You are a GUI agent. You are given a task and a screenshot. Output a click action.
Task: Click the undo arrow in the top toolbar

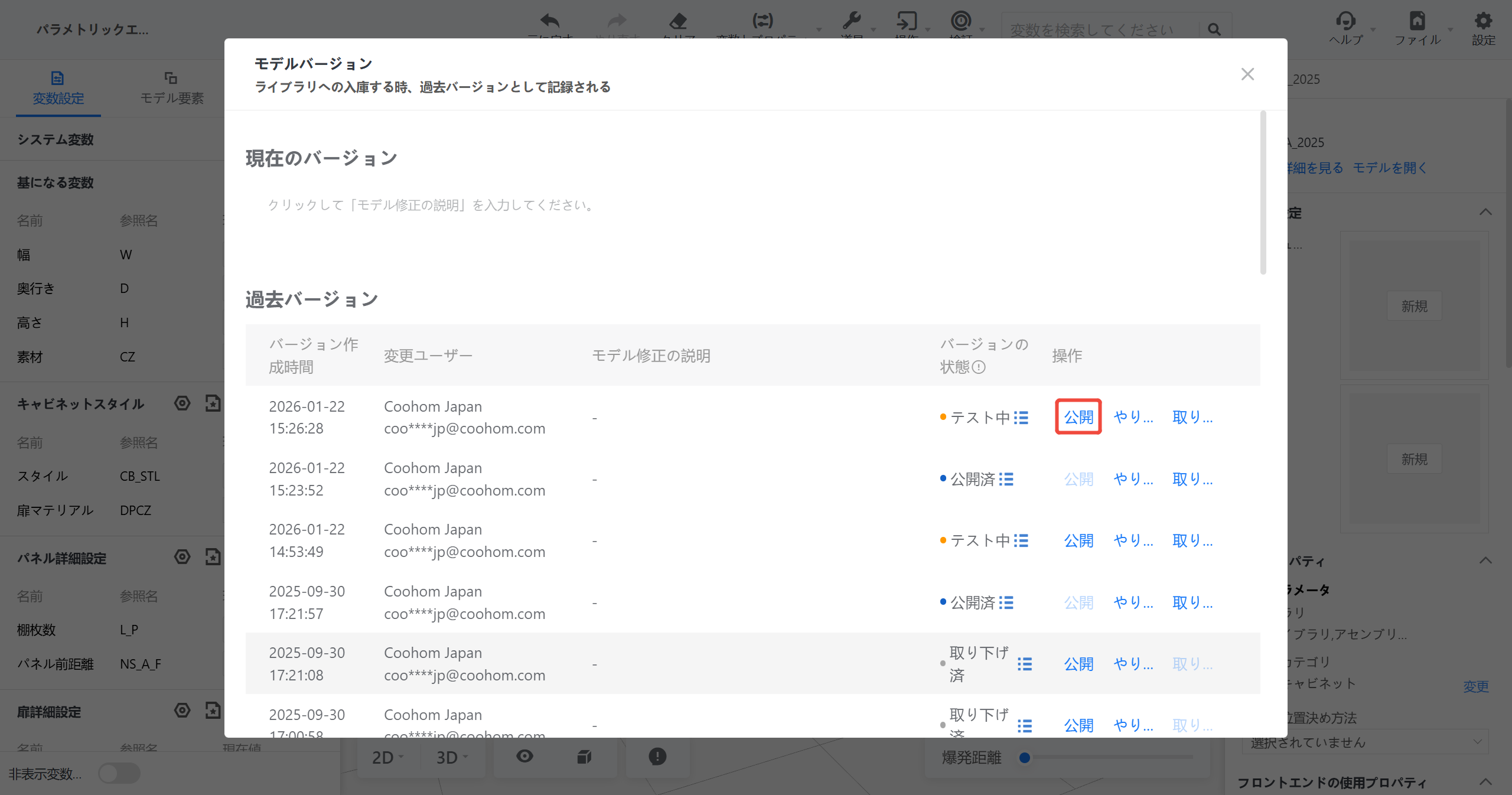pyautogui.click(x=550, y=21)
